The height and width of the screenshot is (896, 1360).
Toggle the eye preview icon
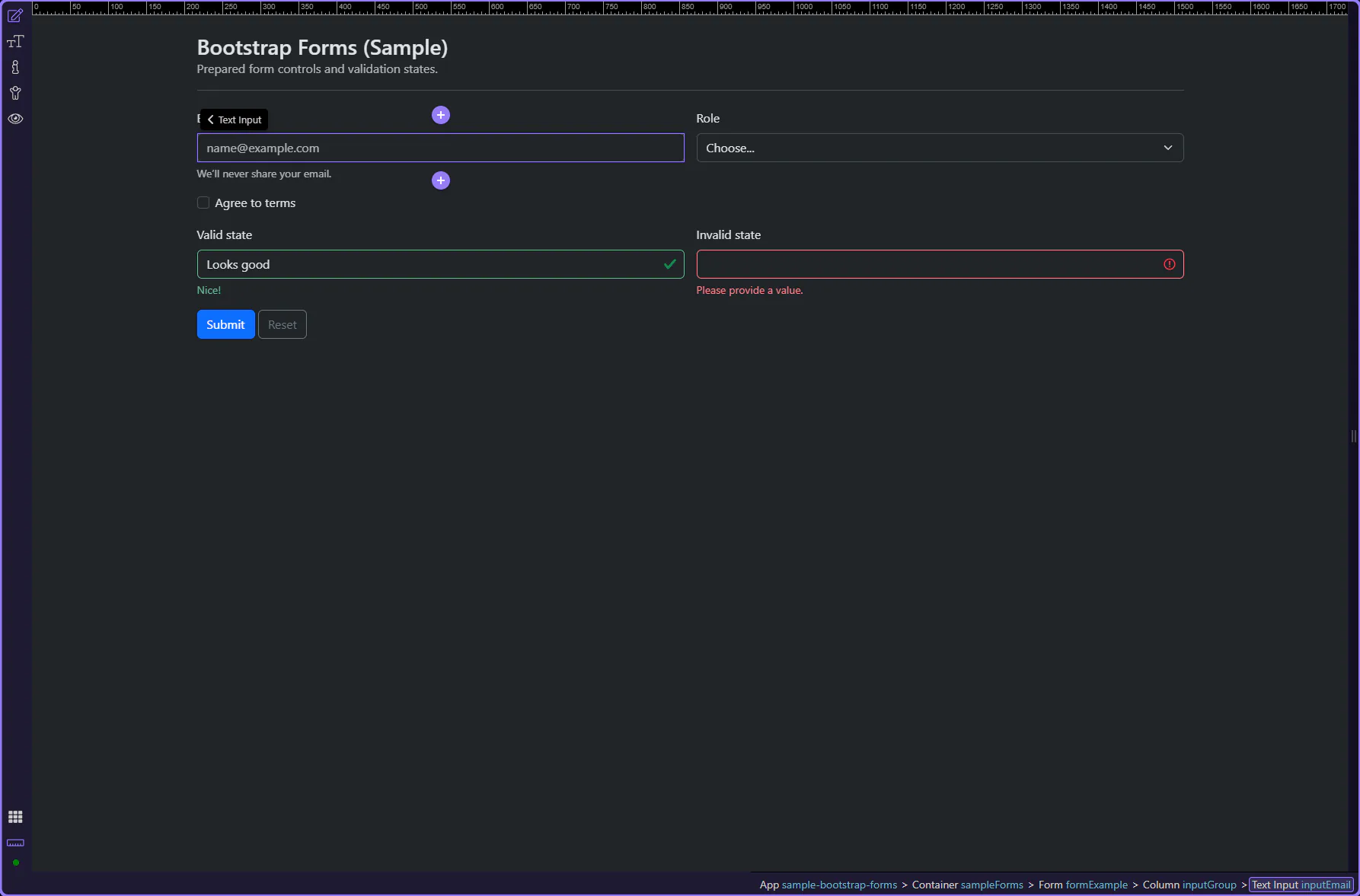[x=15, y=119]
